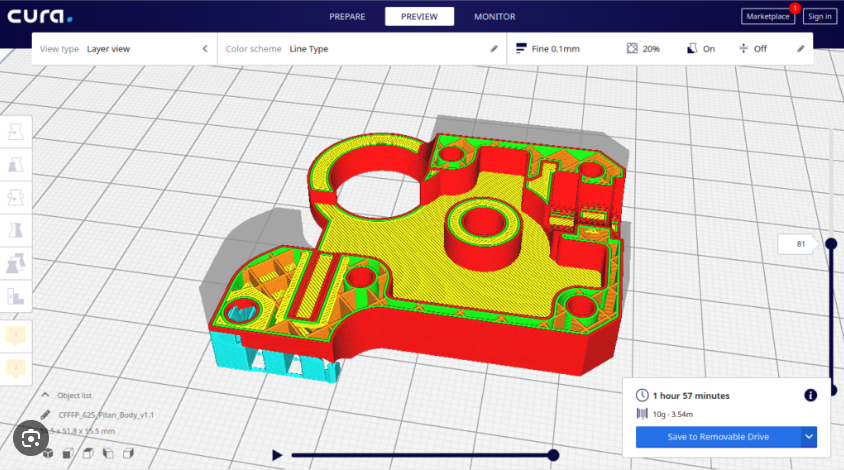Choose extruder 2 button
844x470 pixels.
(16, 368)
